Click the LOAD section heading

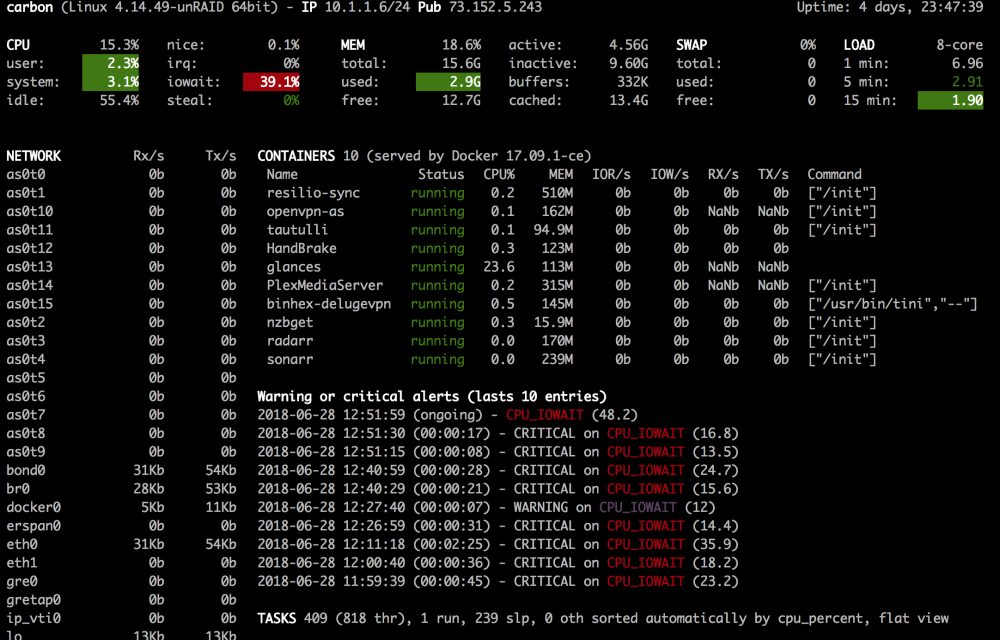[x=859, y=45]
